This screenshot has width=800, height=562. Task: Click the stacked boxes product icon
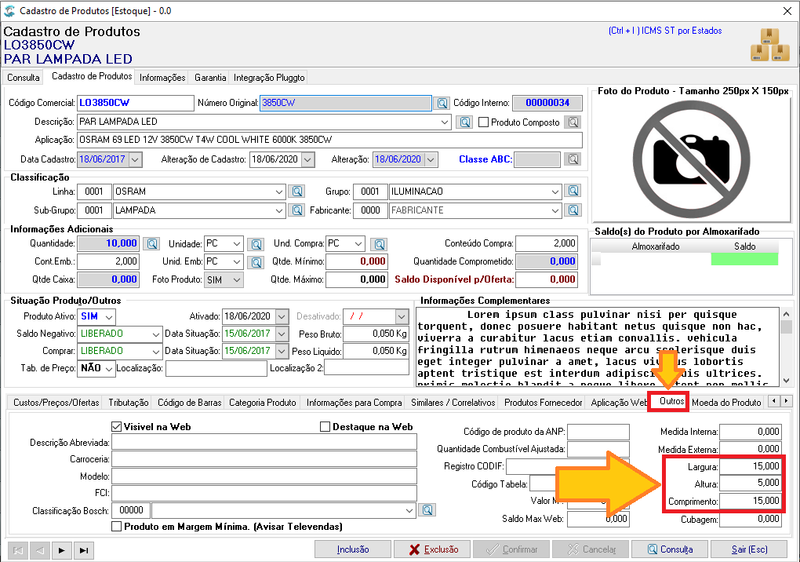[x=770, y=45]
